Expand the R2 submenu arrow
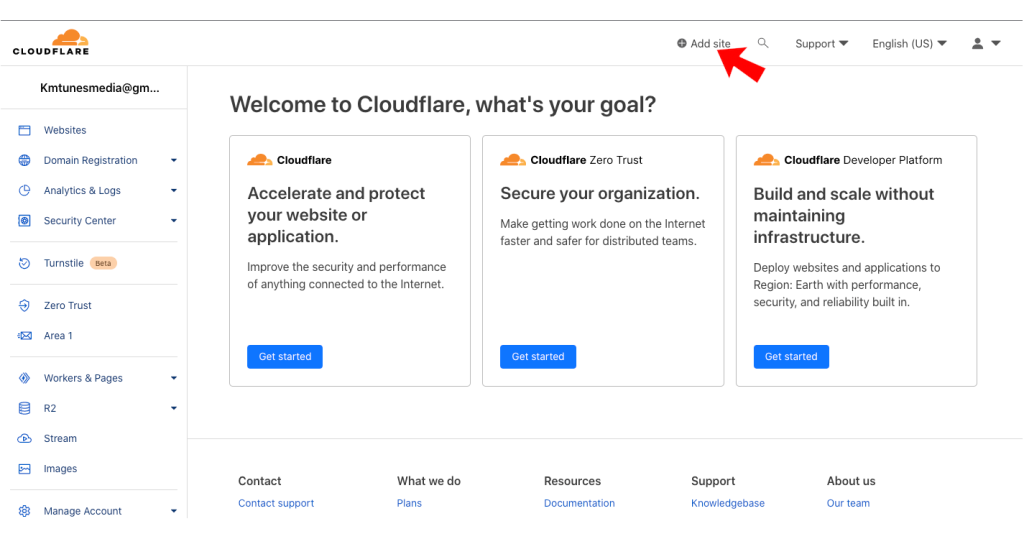Screen dimensions: 1024x539 (174, 408)
